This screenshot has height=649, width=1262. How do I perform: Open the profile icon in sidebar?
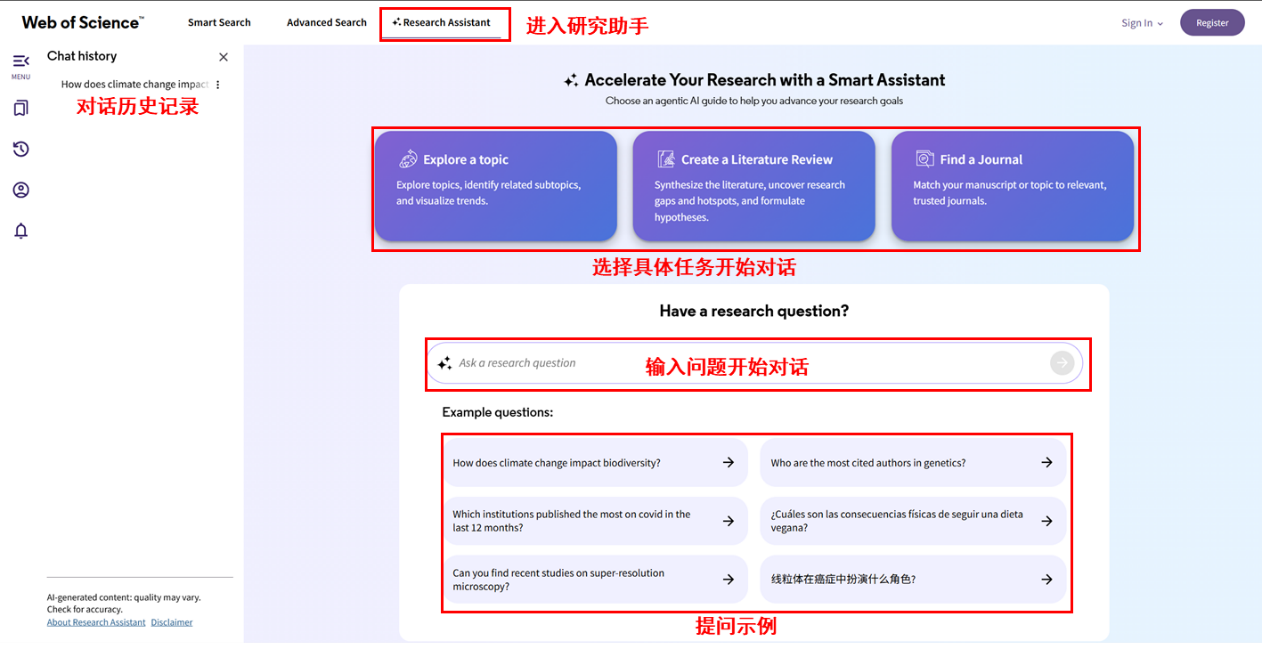pyautogui.click(x=20, y=190)
